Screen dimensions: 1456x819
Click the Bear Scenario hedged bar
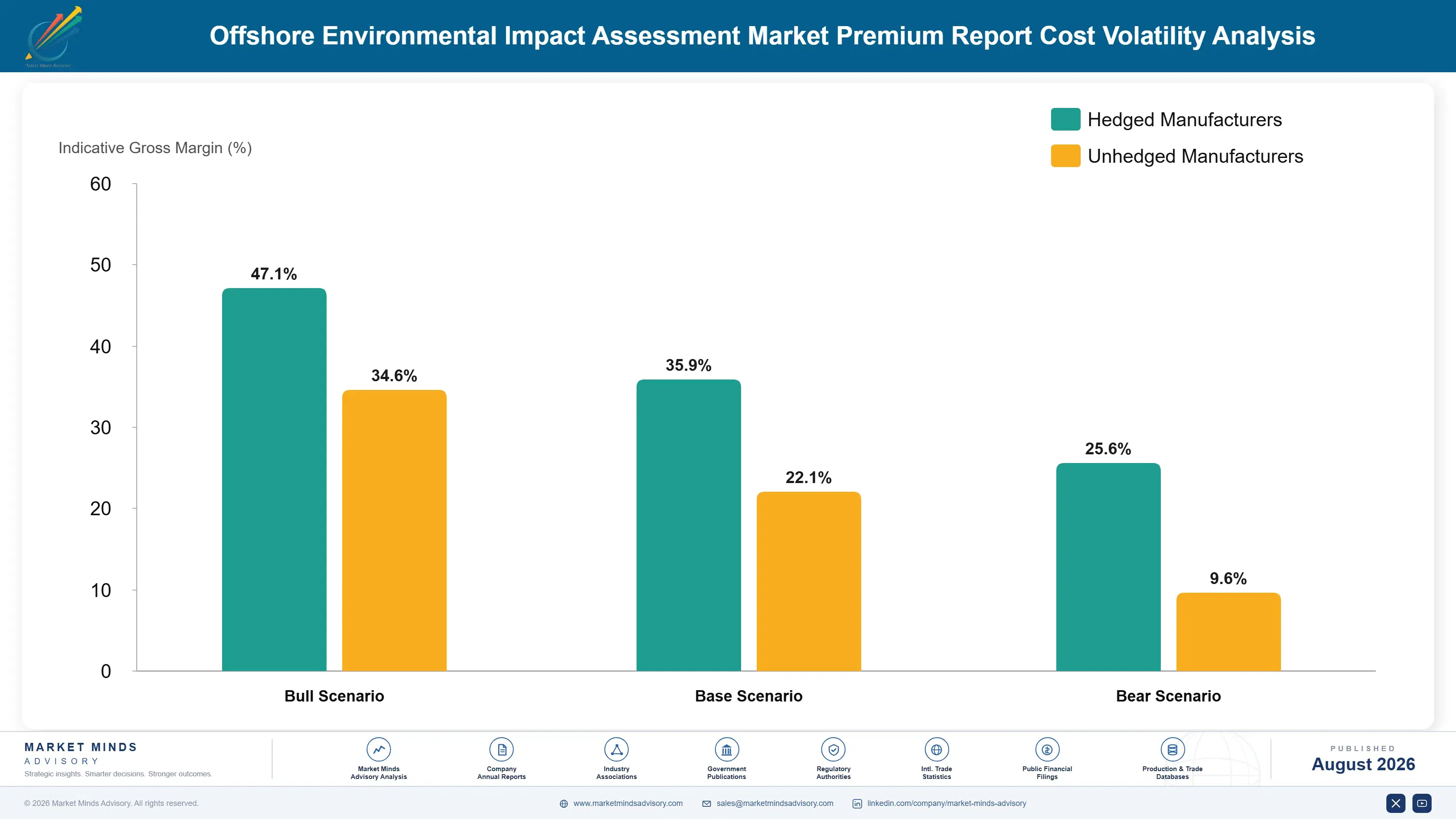1109,567
